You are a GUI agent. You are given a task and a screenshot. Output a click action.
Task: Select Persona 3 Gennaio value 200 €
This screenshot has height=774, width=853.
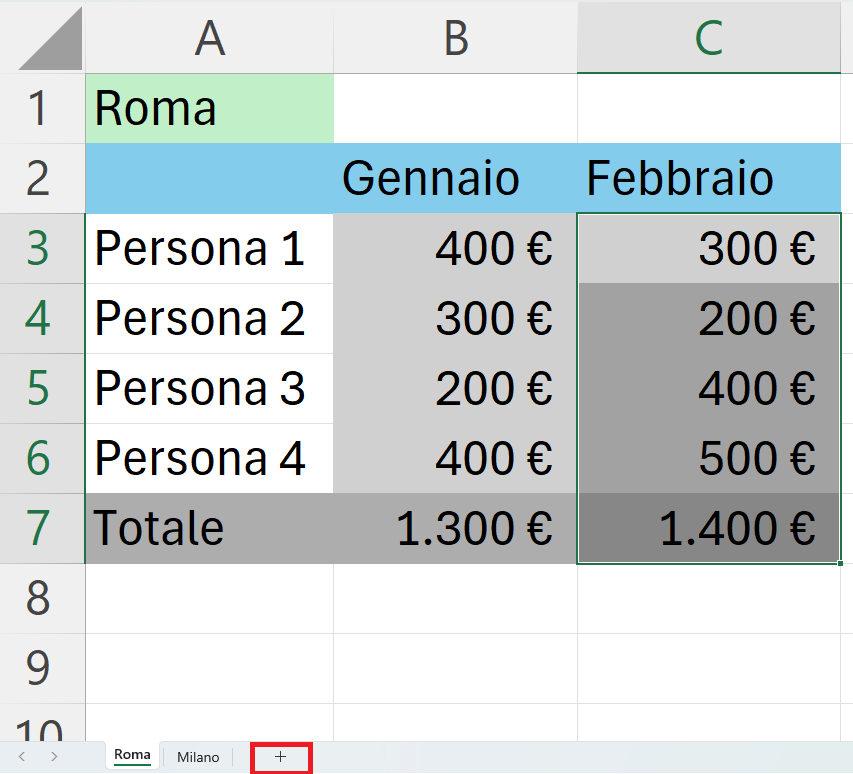[x=455, y=388]
